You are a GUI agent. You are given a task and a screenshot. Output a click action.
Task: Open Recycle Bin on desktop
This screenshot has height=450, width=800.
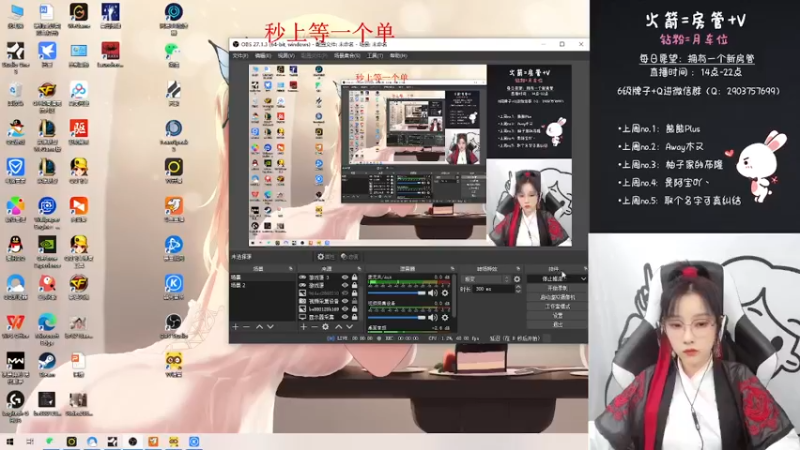coord(15,94)
